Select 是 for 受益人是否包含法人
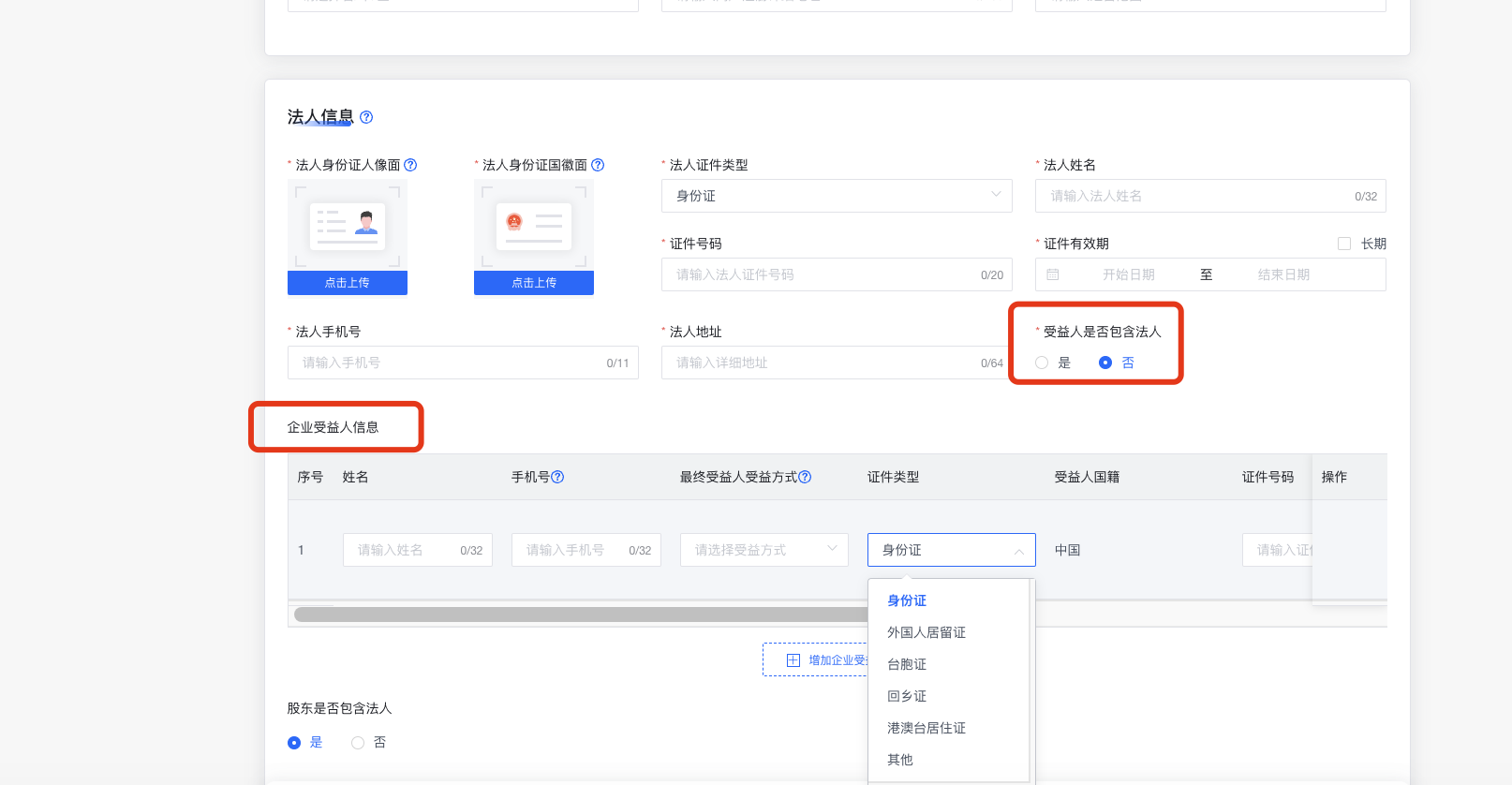 pos(1042,363)
